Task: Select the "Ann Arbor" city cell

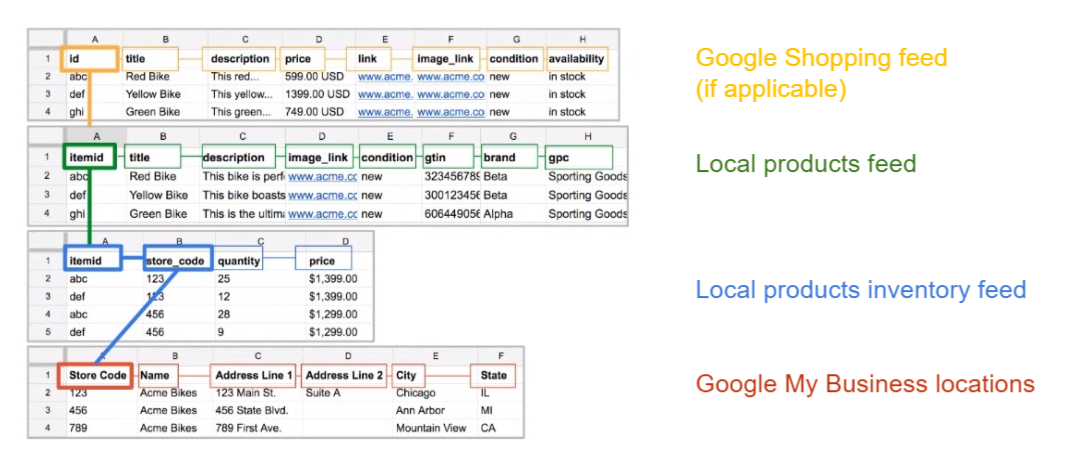Action: 420,411
